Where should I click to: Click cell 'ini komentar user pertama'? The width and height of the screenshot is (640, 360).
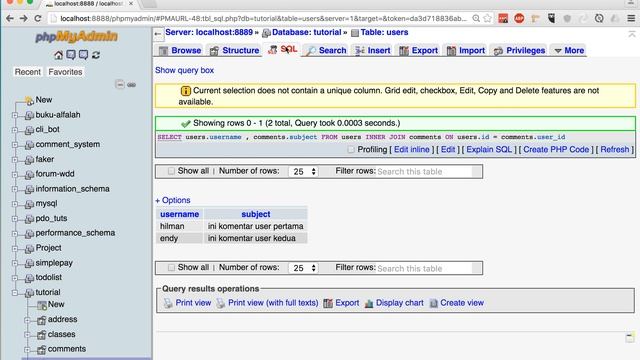256,226
